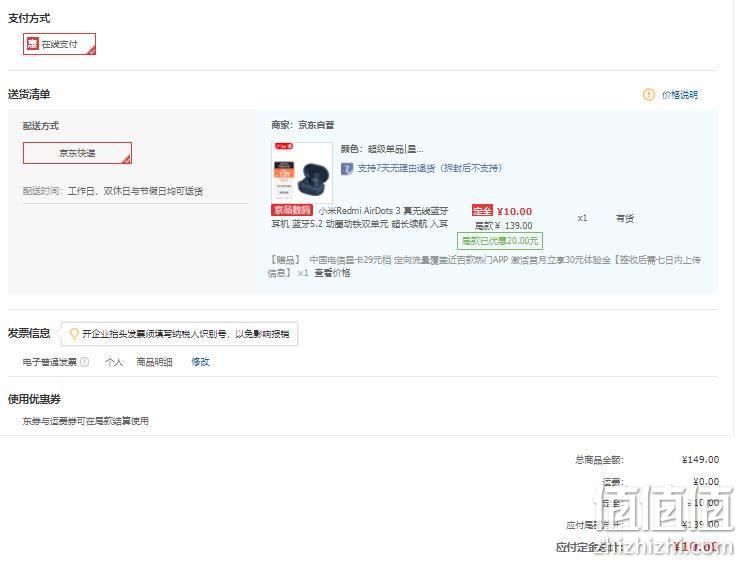Screen dimensions: 743x564
Task: Select 在线支付 online payment option
Action: click(59, 44)
